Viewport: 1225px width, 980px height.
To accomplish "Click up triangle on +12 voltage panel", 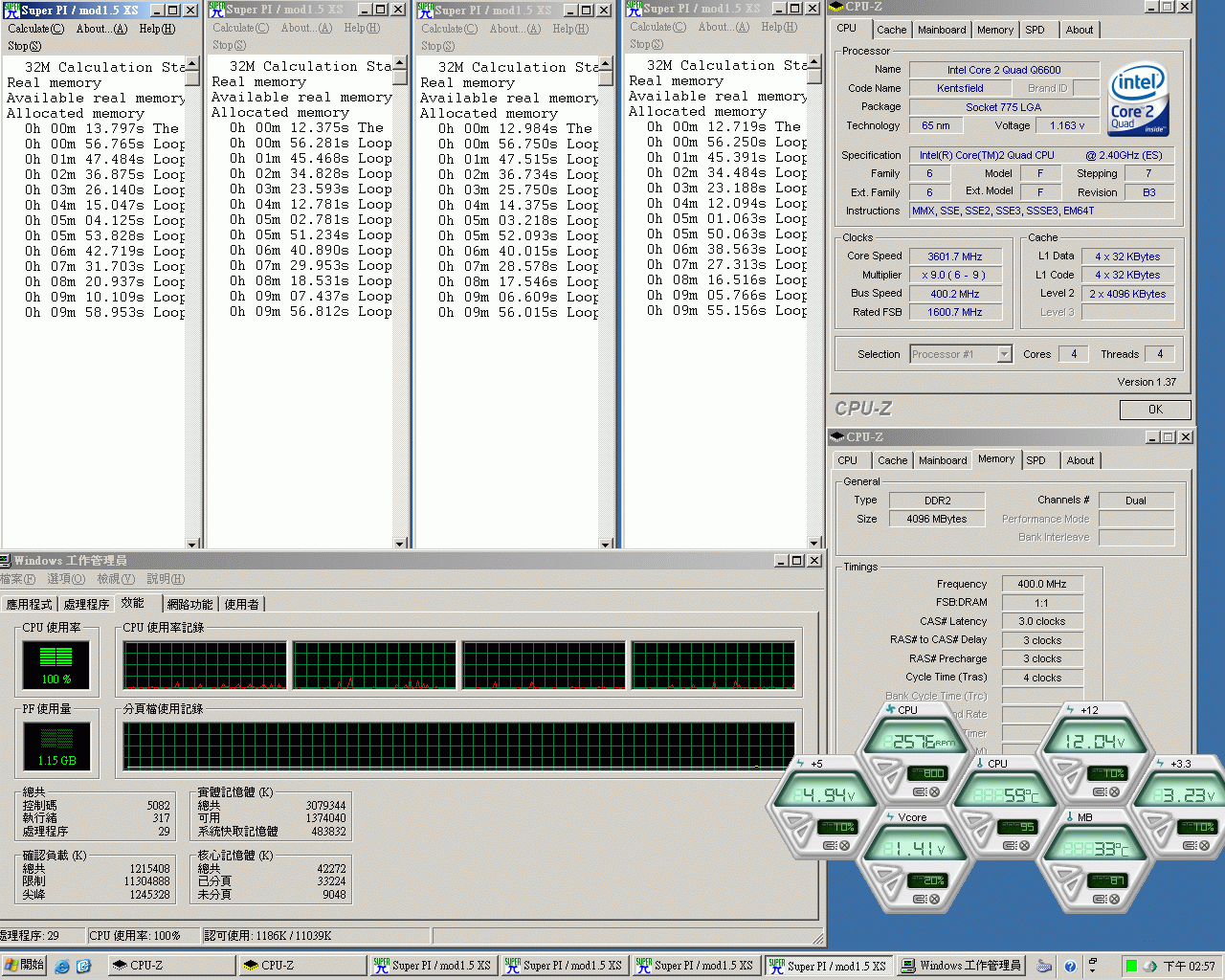I will point(1062,768).
